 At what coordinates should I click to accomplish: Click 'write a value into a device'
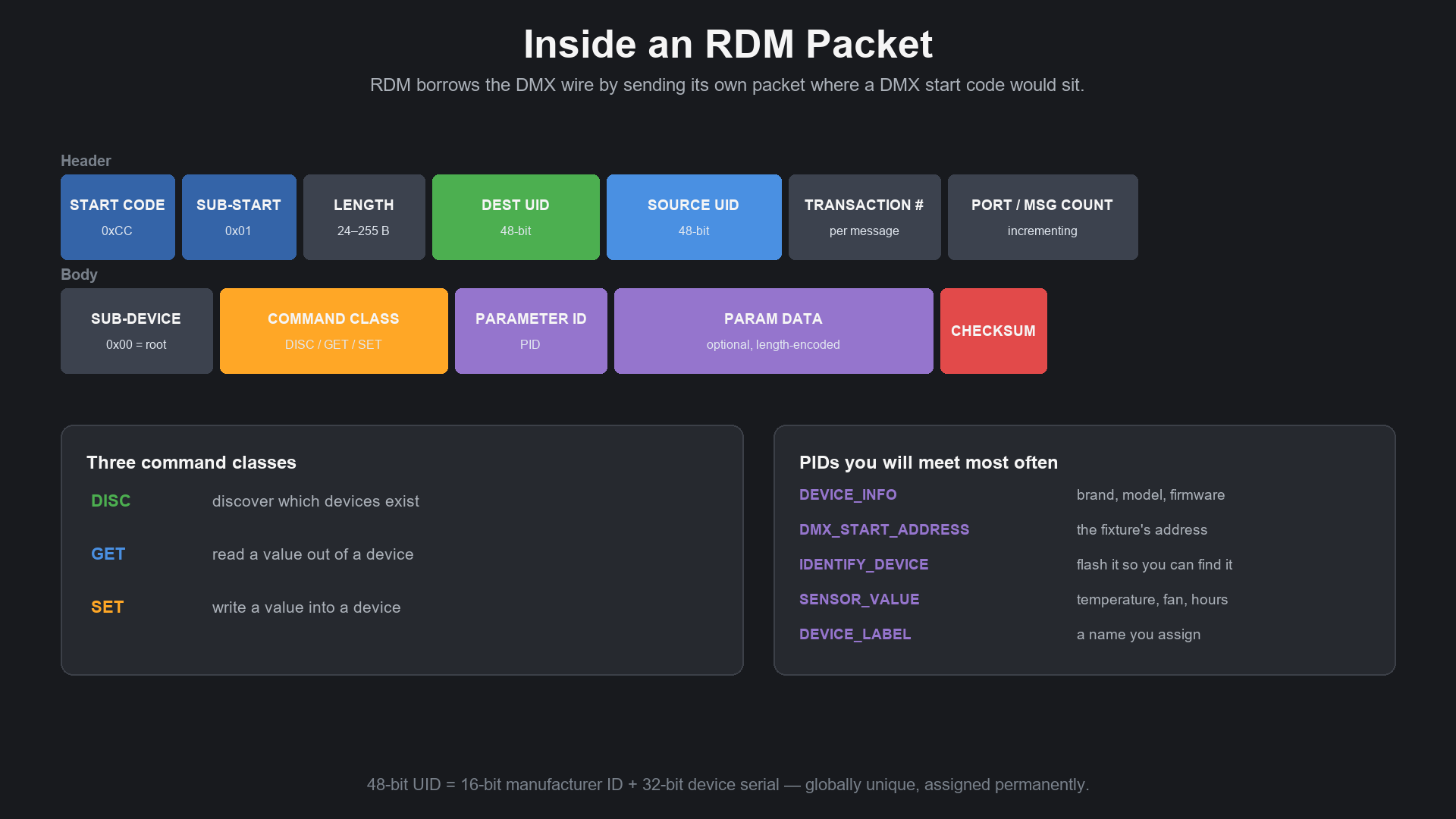[x=306, y=607]
